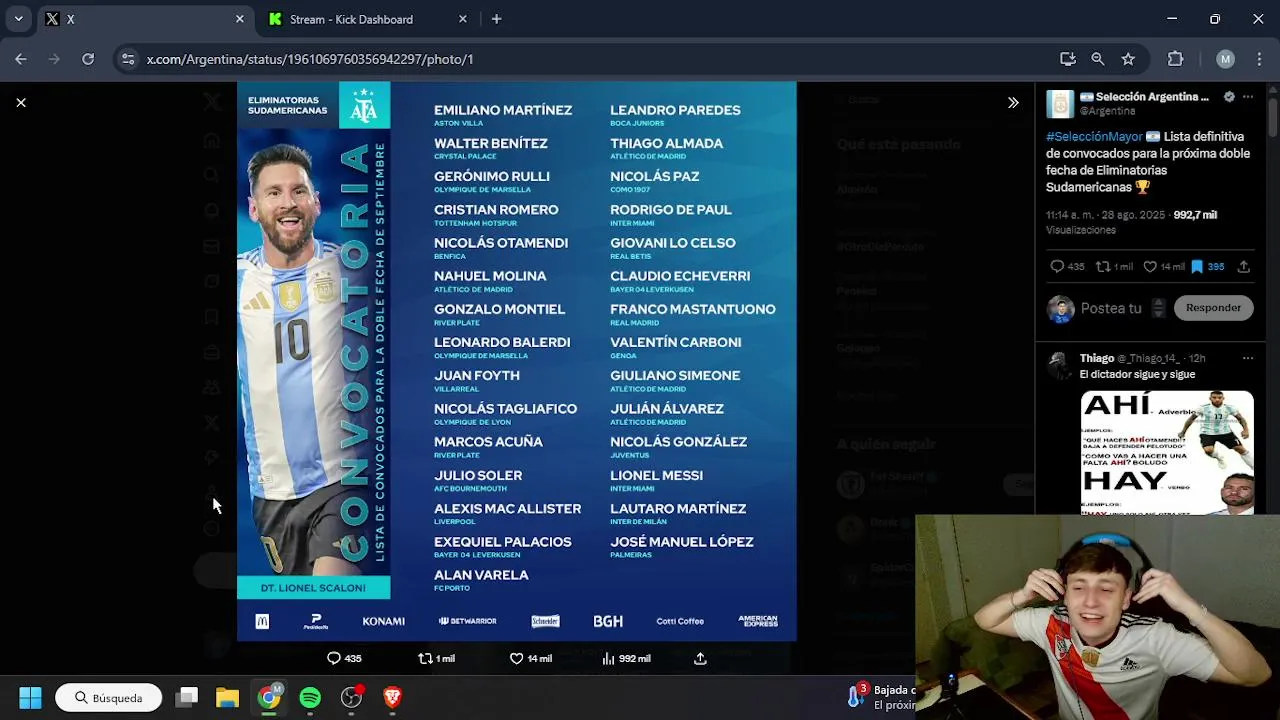Open a new browser tab
The width and height of the screenshot is (1280, 720).
(x=496, y=19)
